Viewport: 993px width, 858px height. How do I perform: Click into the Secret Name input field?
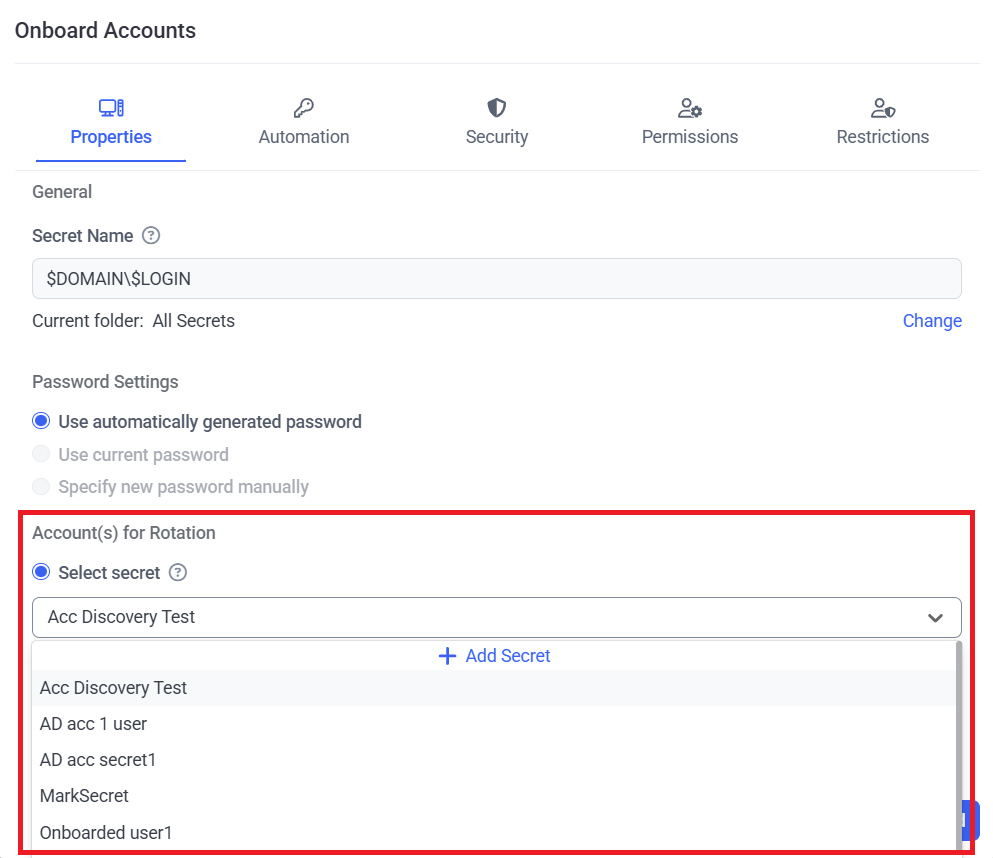[x=496, y=279]
